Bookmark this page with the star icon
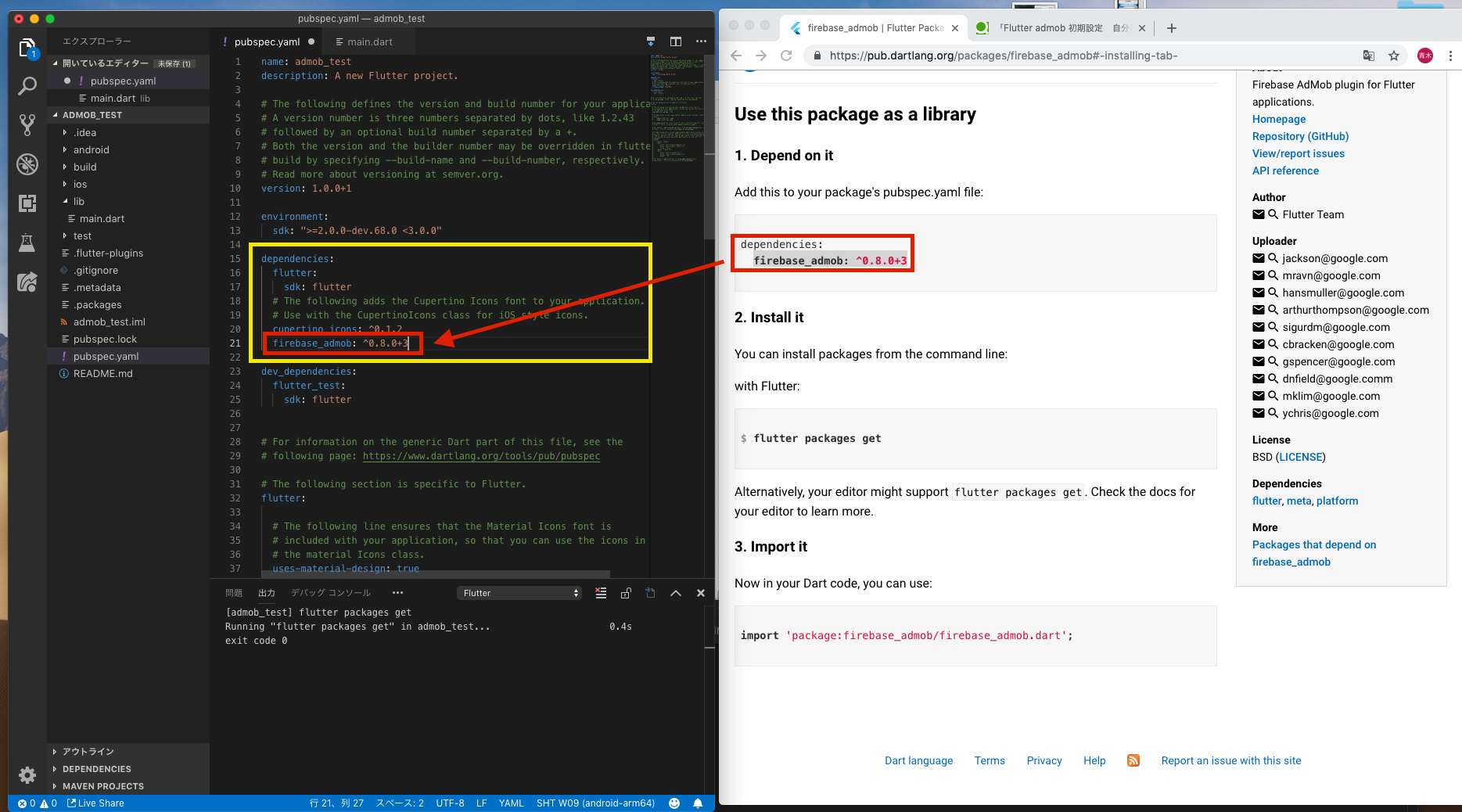1462x812 pixels. pos(1394,56)
